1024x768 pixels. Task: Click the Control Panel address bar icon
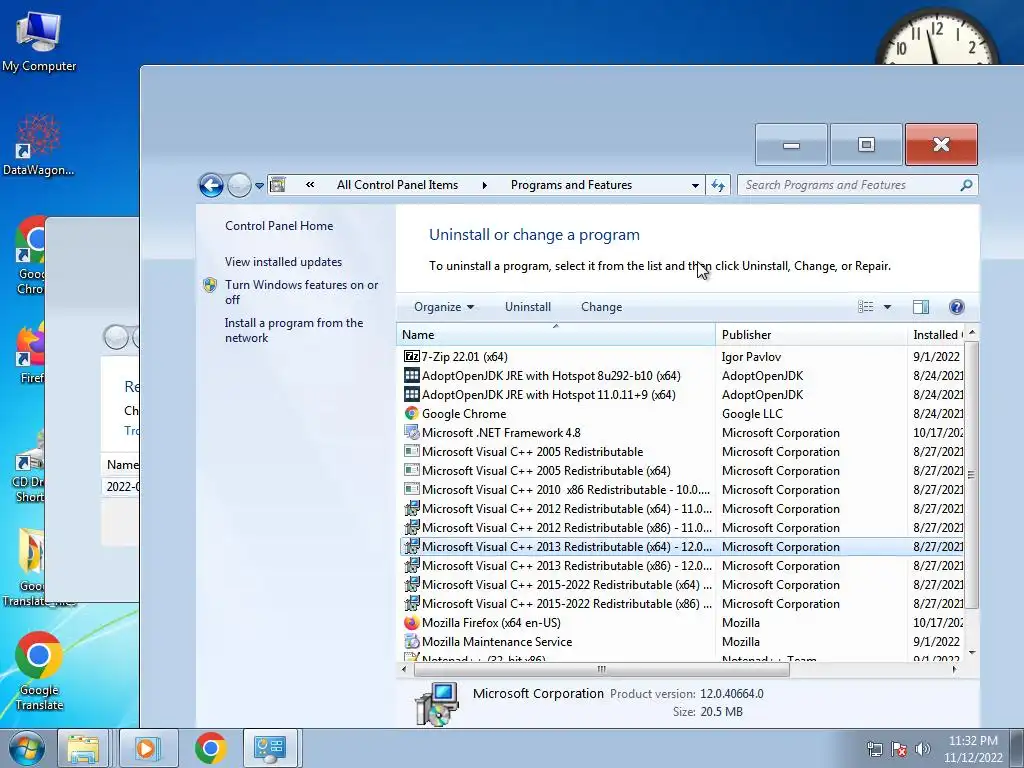point(278,185)
